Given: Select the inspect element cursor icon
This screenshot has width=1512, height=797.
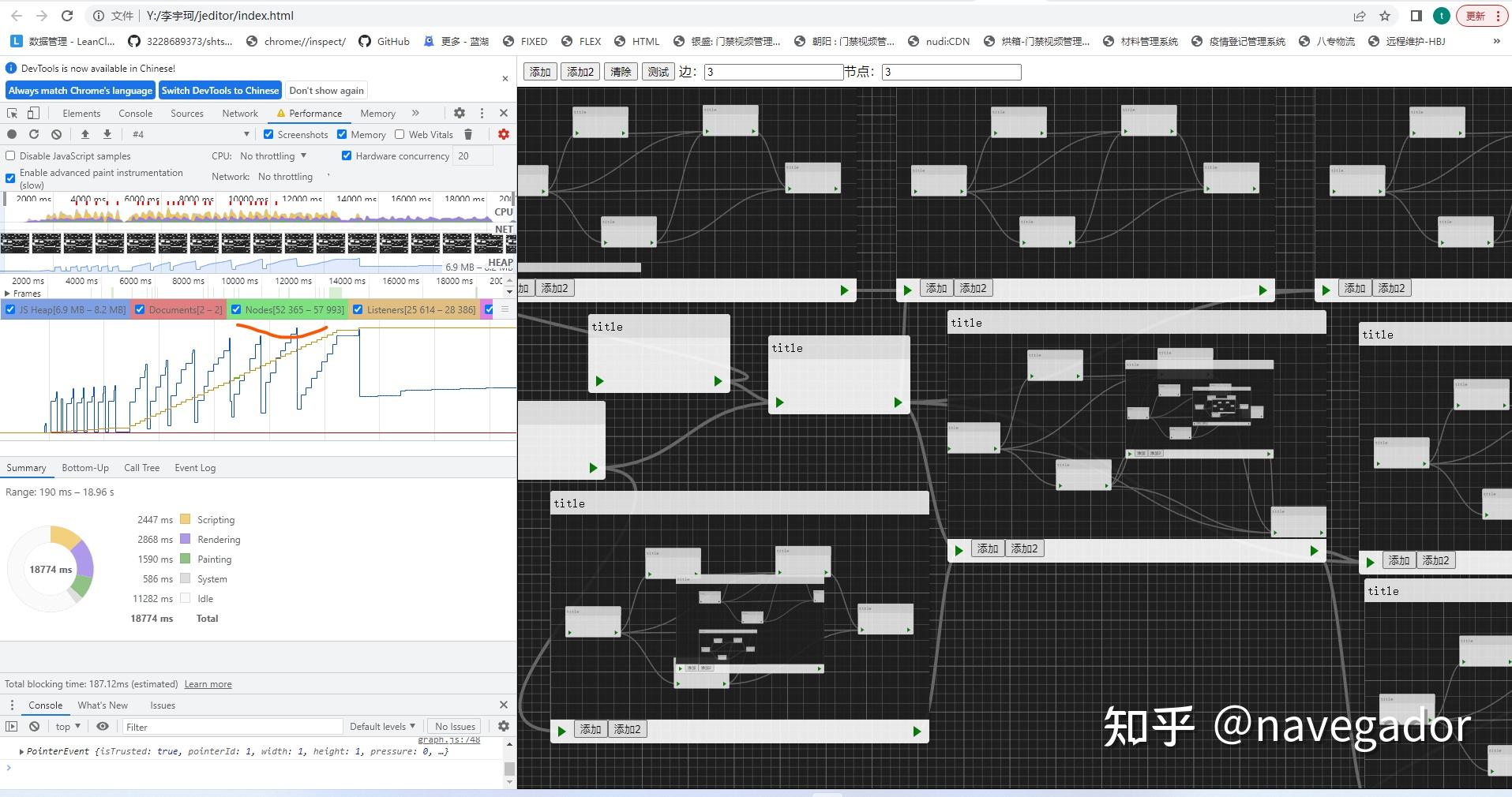Looking at the screenshot, I should 12,113.
